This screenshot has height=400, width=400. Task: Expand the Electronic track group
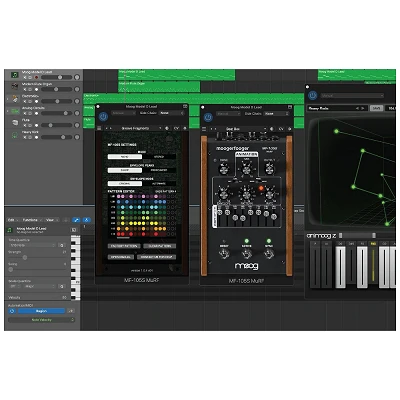coord(7,99)
